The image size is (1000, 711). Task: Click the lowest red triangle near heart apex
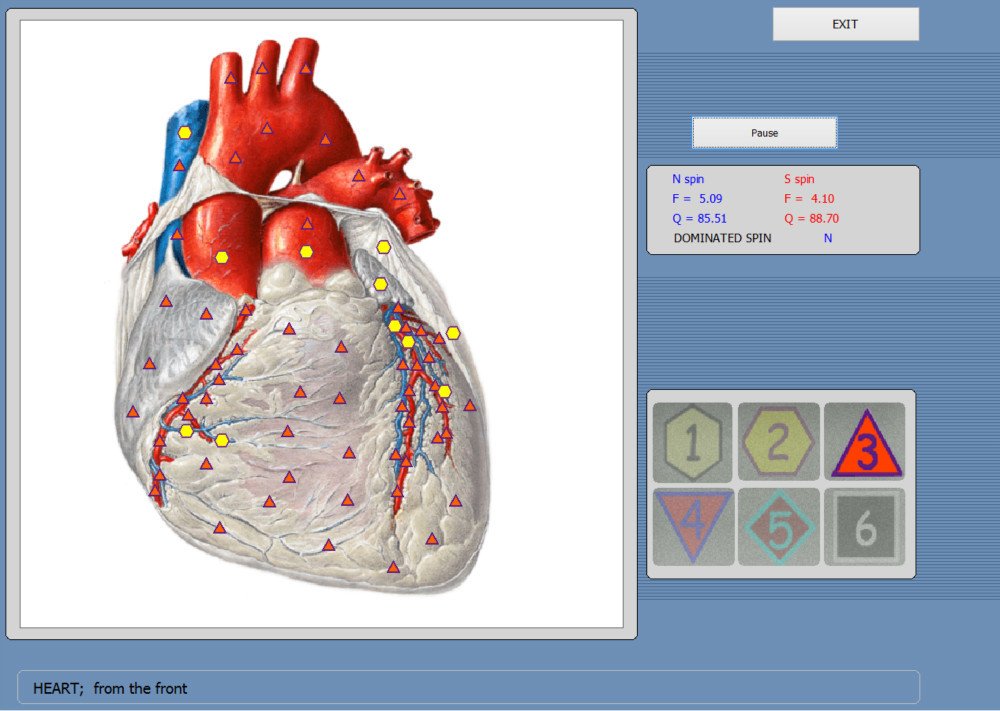[393, 567]
